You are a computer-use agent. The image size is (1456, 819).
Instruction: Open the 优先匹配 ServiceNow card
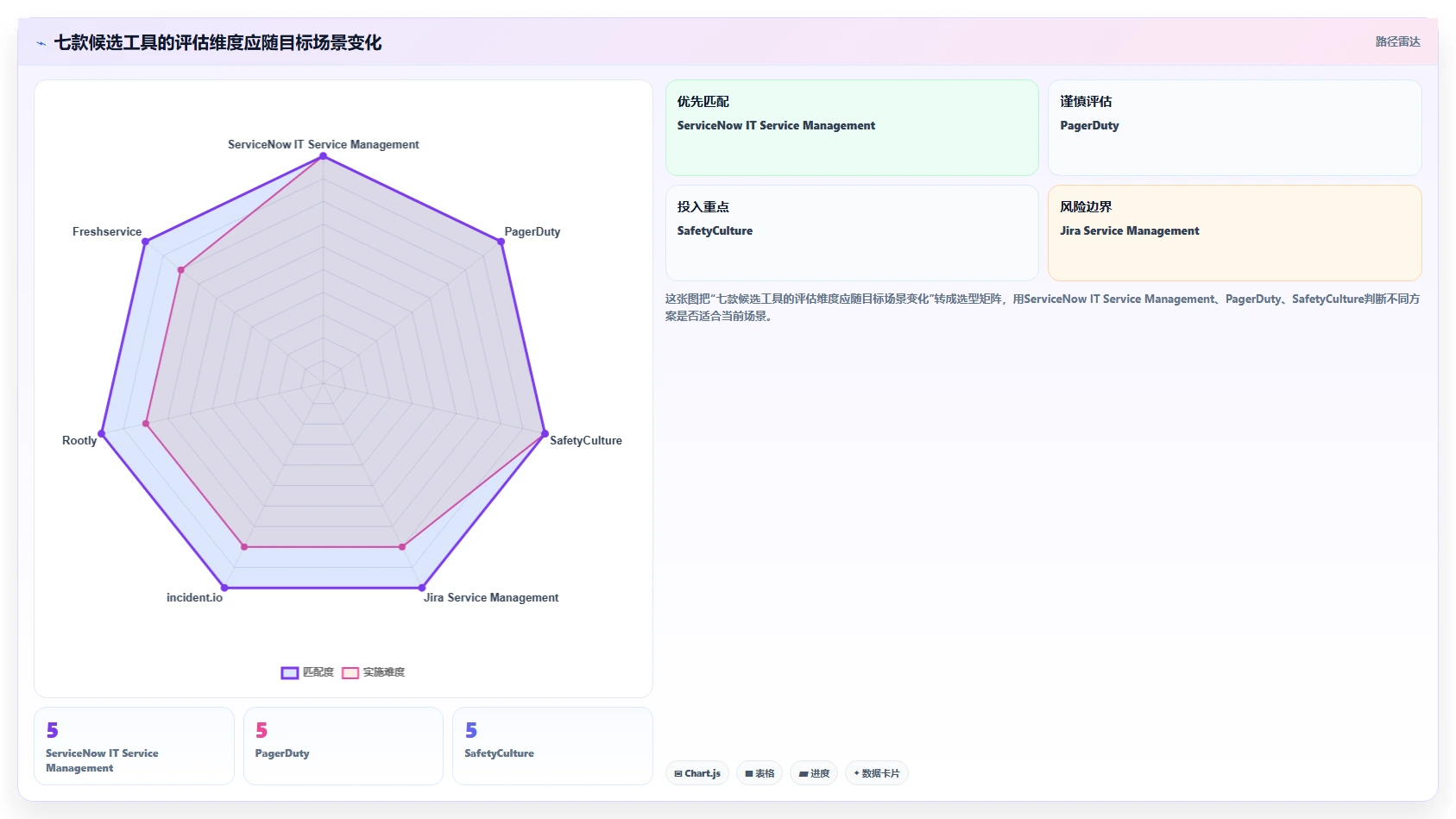coord(852,128)
